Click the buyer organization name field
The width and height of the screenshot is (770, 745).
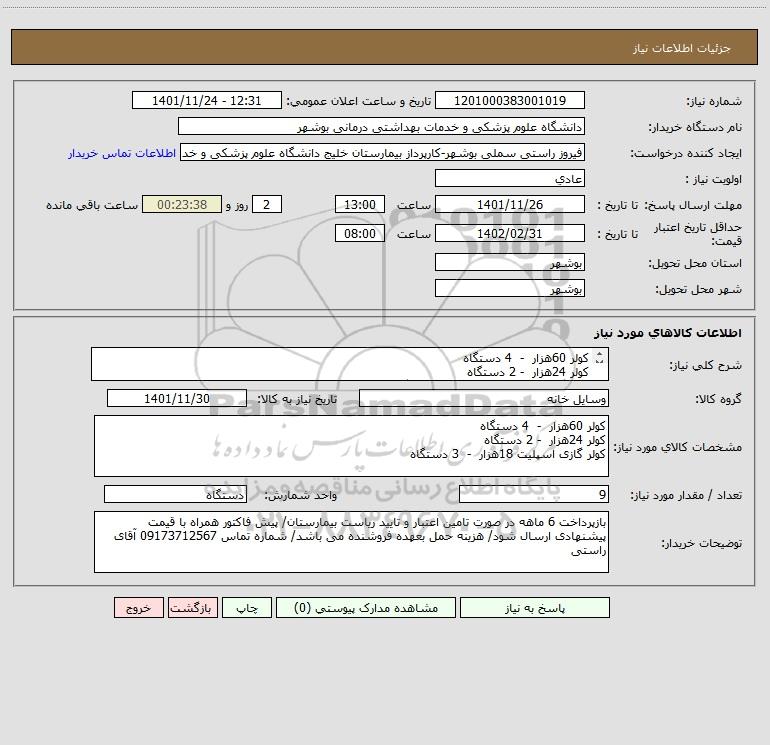tap(381, 127)
